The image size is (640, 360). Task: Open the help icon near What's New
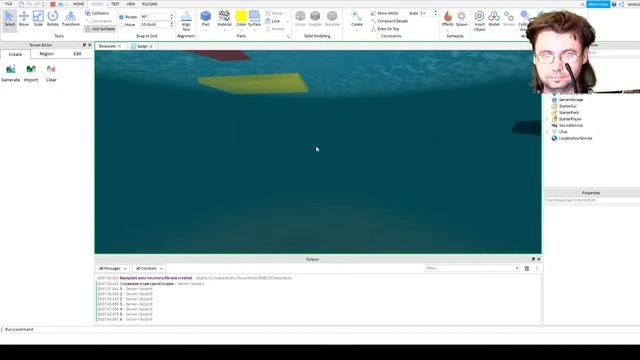(x=614, y=4)
